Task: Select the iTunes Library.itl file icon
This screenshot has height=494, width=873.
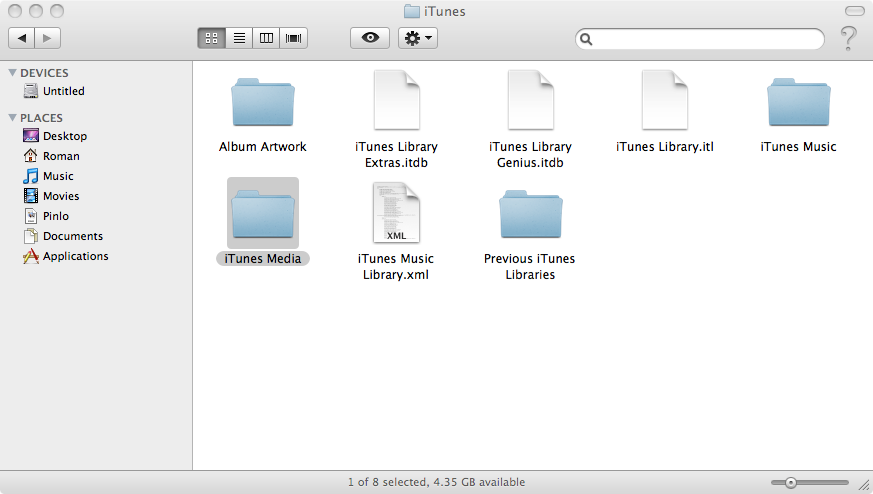Action: pyautogui.click(x=665, y=100)
